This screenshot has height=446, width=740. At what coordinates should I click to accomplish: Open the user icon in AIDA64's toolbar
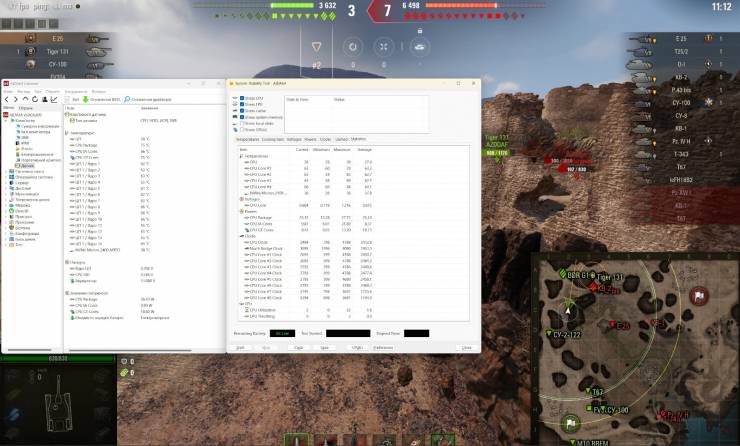[44, 100]
